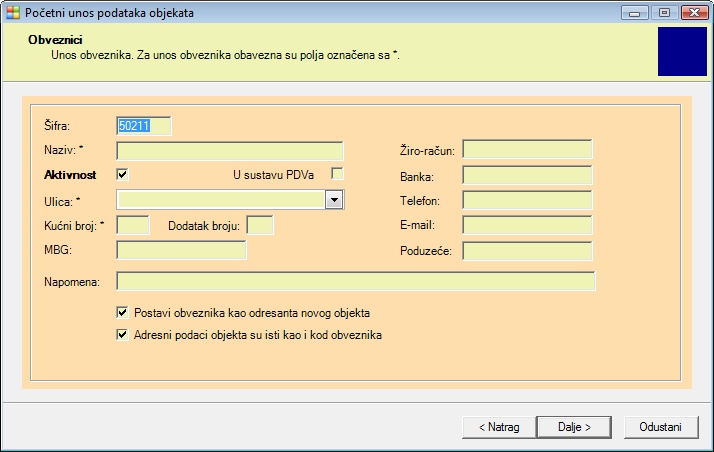
Task: Uncheck Adresni podaci objekta su isti checkbox
Action: (x=122, y=335)
